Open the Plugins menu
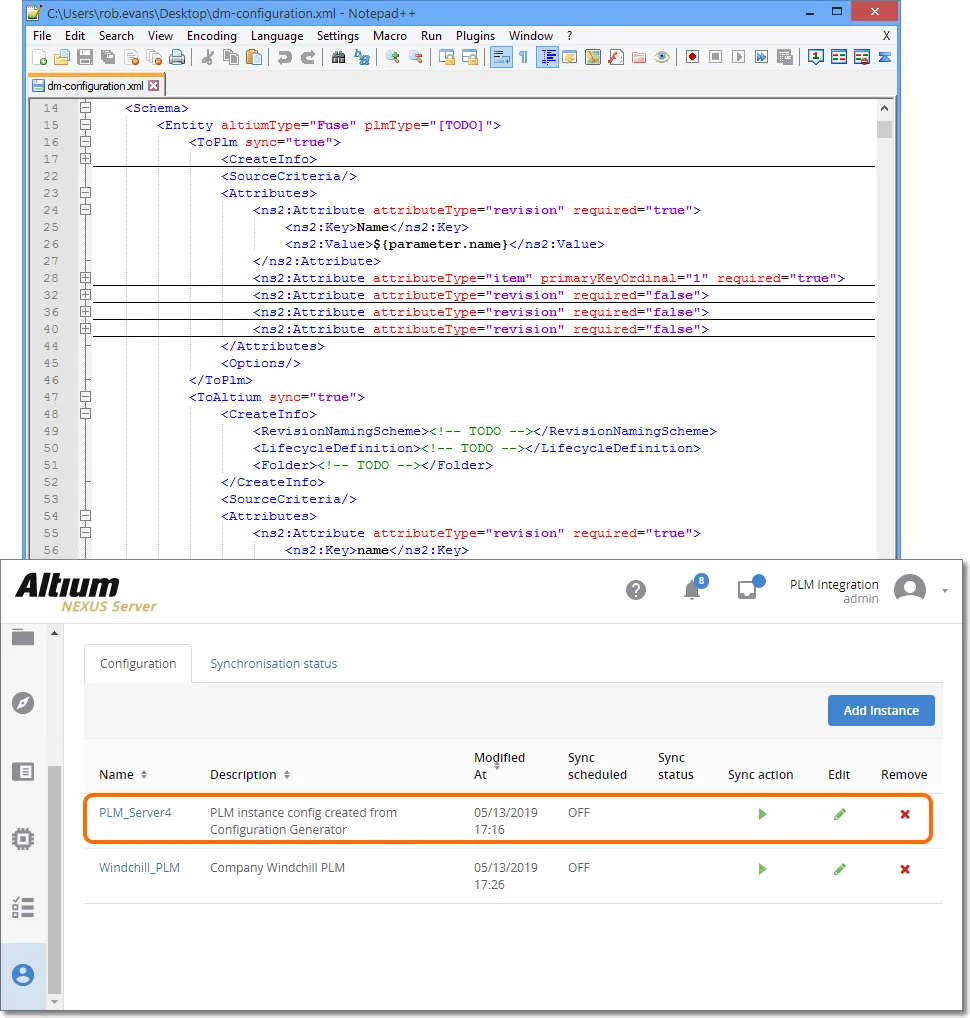 pyautogui.click(x=475, y=36)
